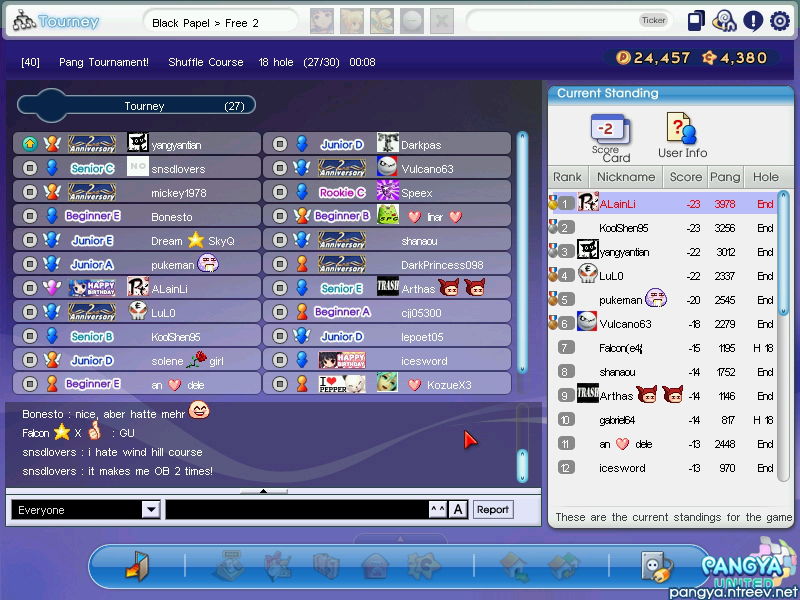800x600 pixels.
Task: Sort standings by Hole column
Action: tap(766, 177)
